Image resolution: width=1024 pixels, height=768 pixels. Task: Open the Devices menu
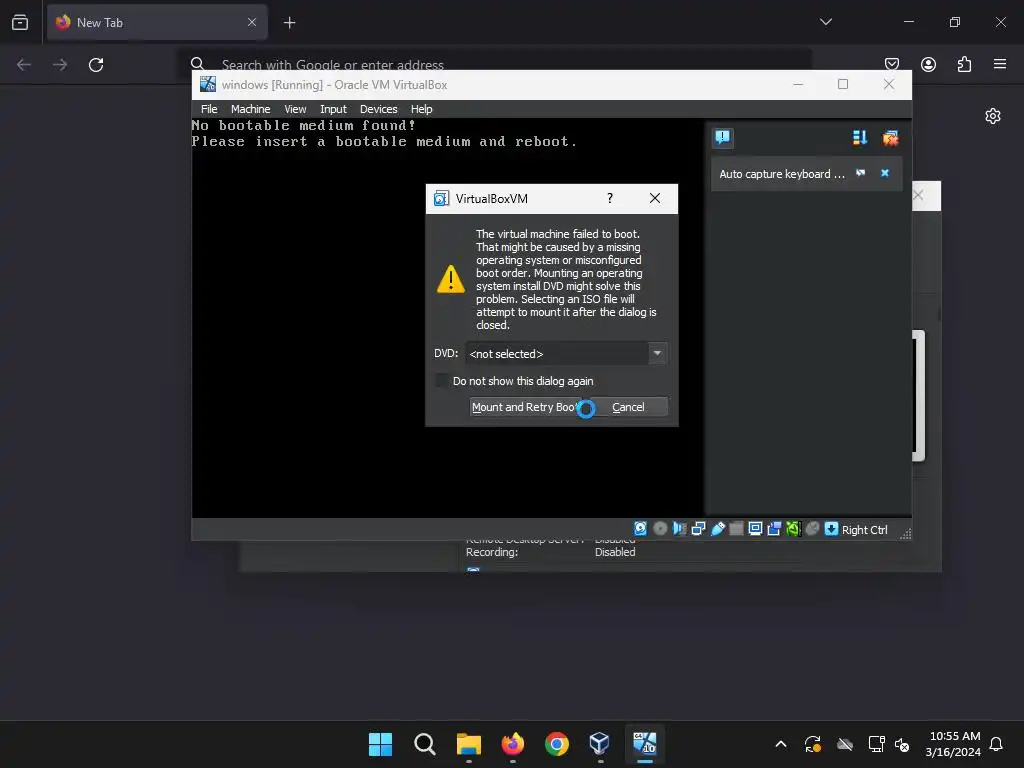pyautogui.click(x=378, y=109)
